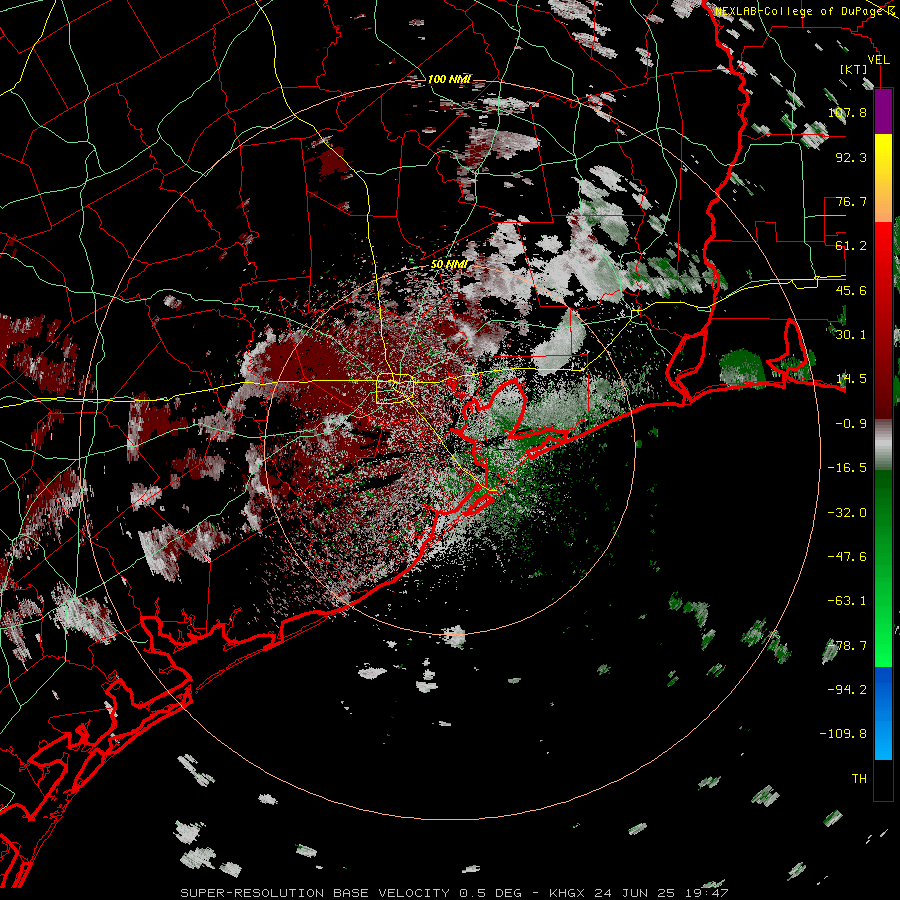Click the -16.5 value on velocity scale

click(847, 468)
